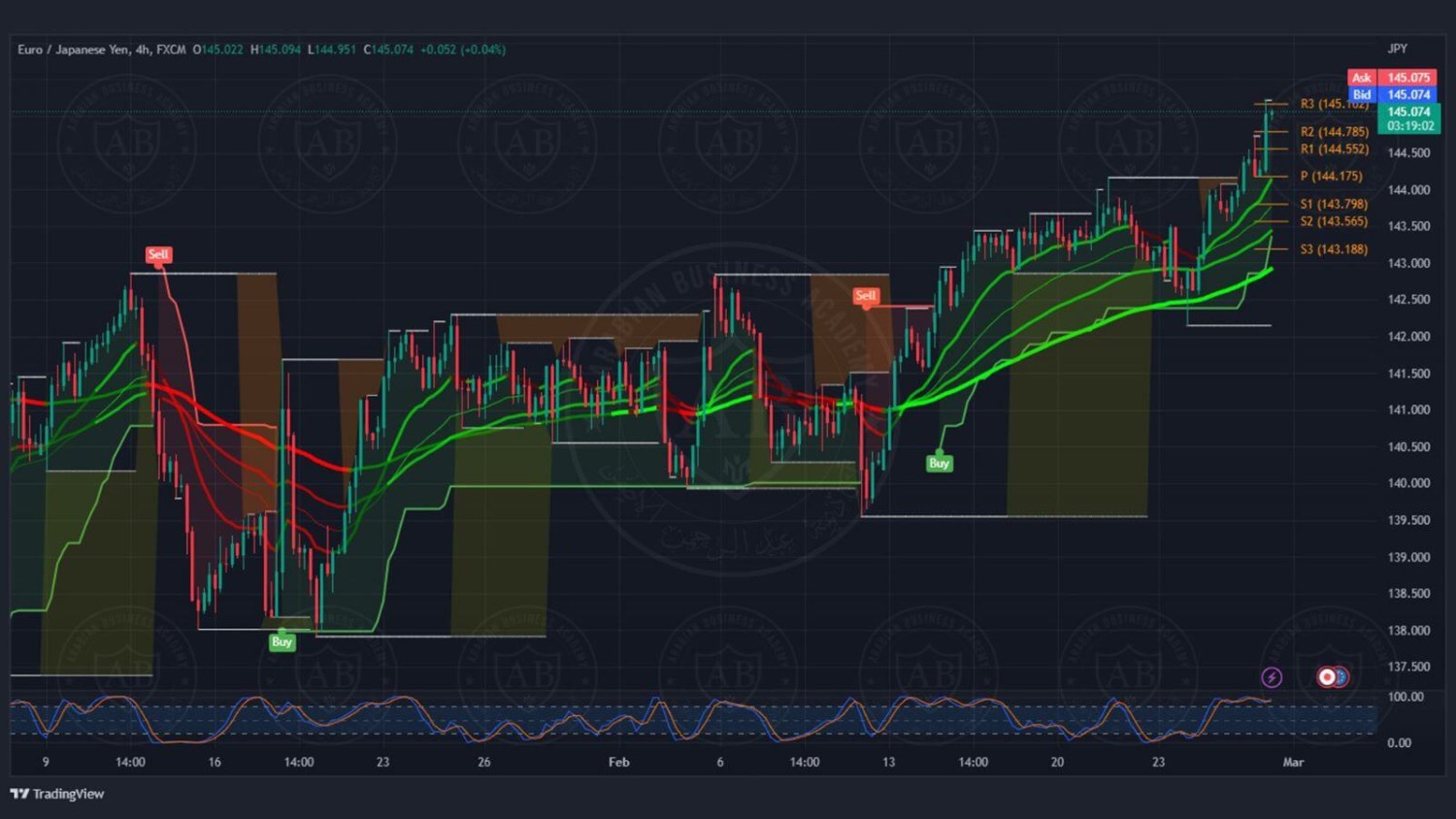The width and height of the screenshot is (1456, 819).
Task: Click the change value +0.052 (+0.04%)
Action: (x=463, y=49)
